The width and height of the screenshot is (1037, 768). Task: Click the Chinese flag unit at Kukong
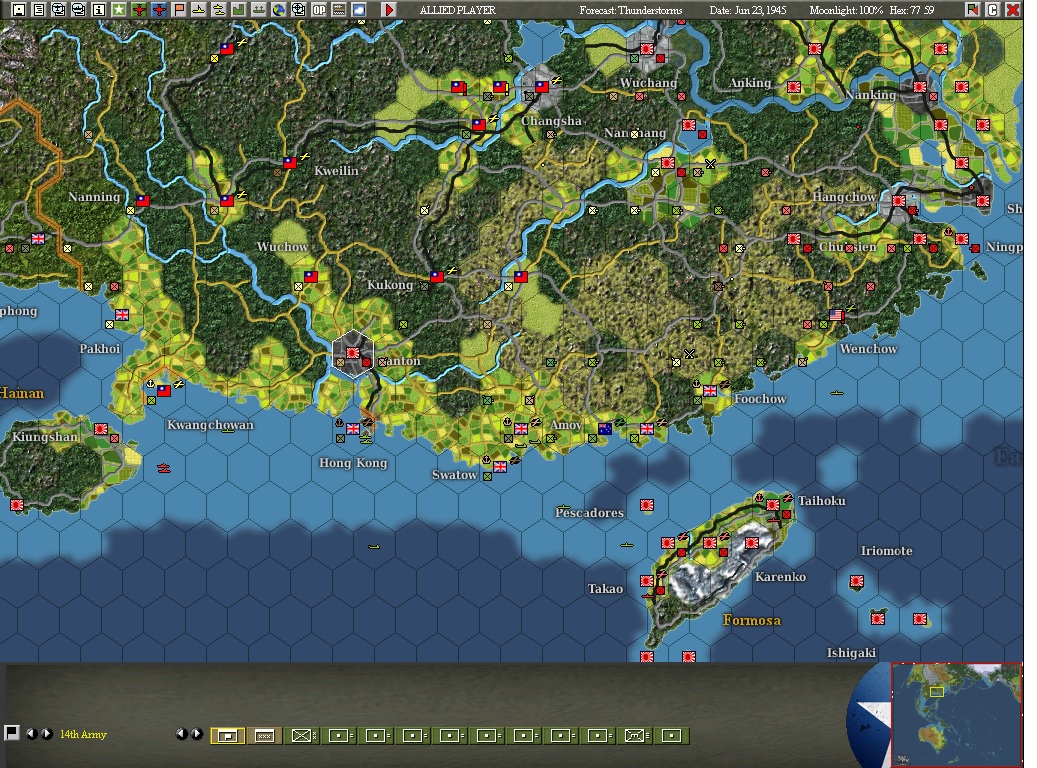(436, 277)
